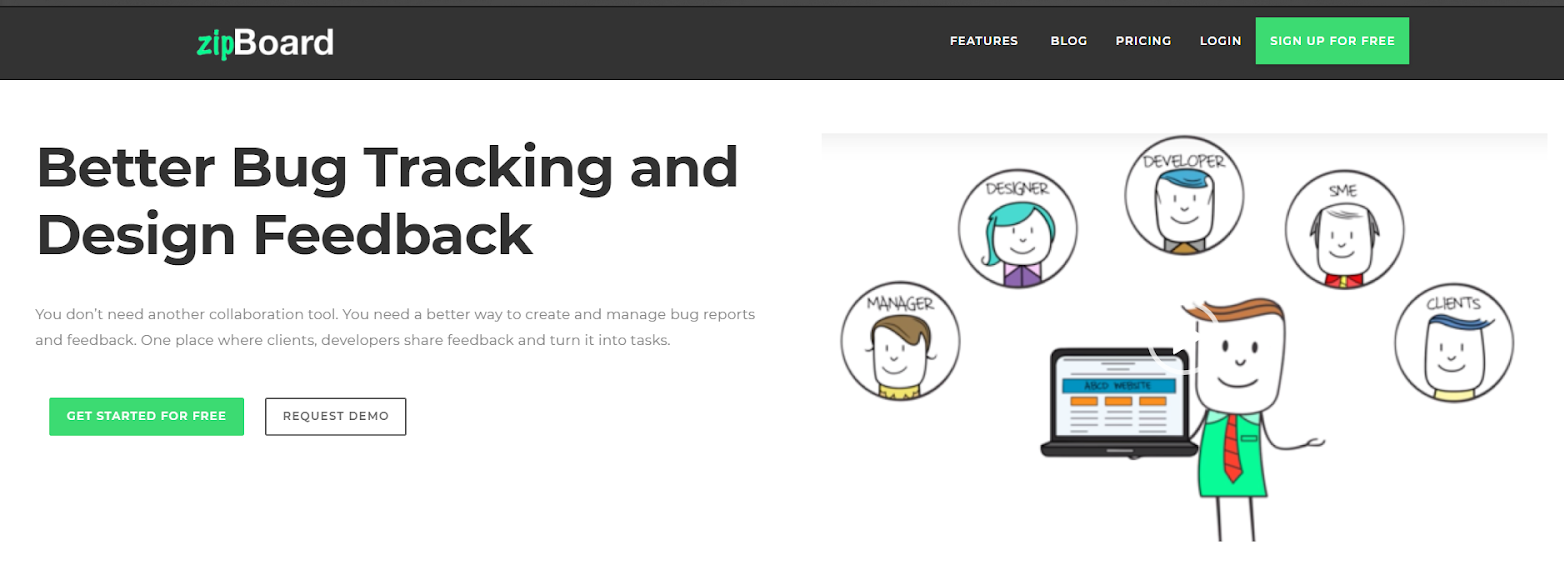Open the Pricing page
This screenshot has height=576, width=1564.
[x=1143, y=41]
